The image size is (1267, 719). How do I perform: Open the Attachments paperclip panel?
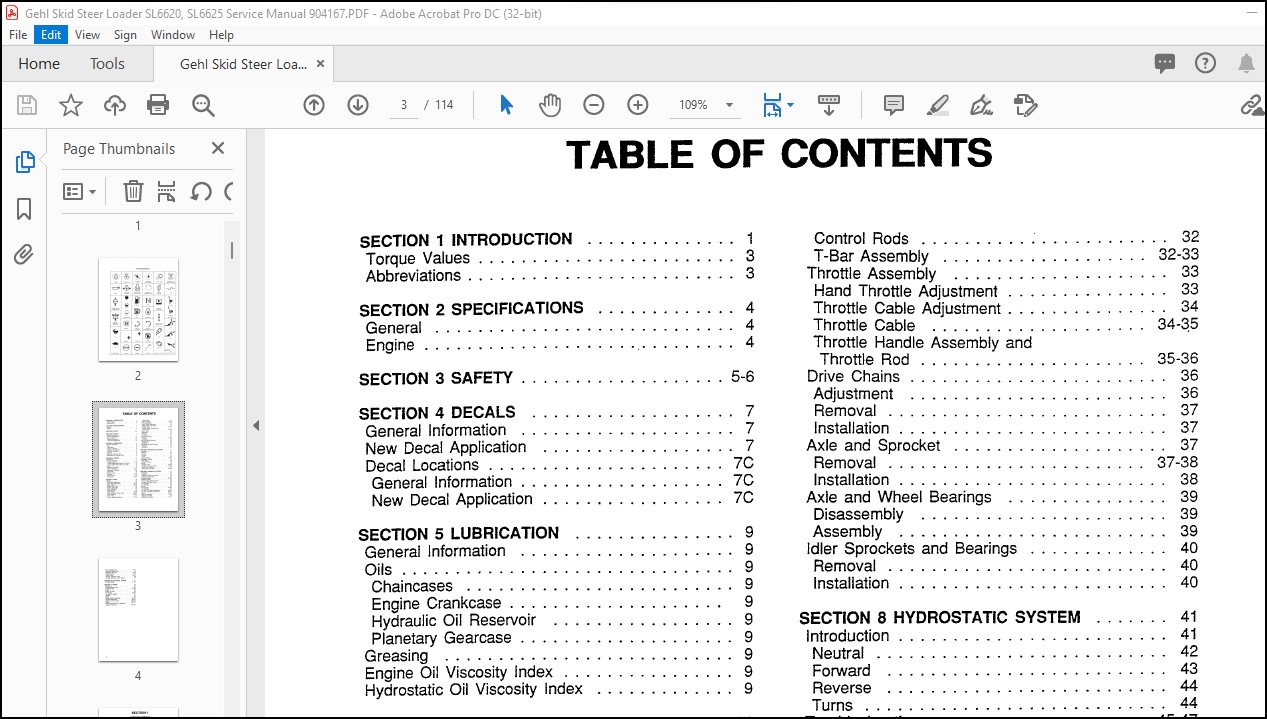pos(25,255)
